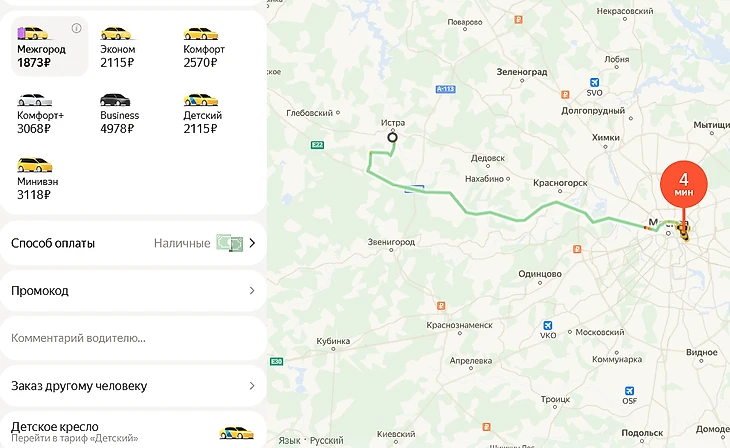Change map language via Язык Русский
The image size is (730, 448).
coord(311,440)
